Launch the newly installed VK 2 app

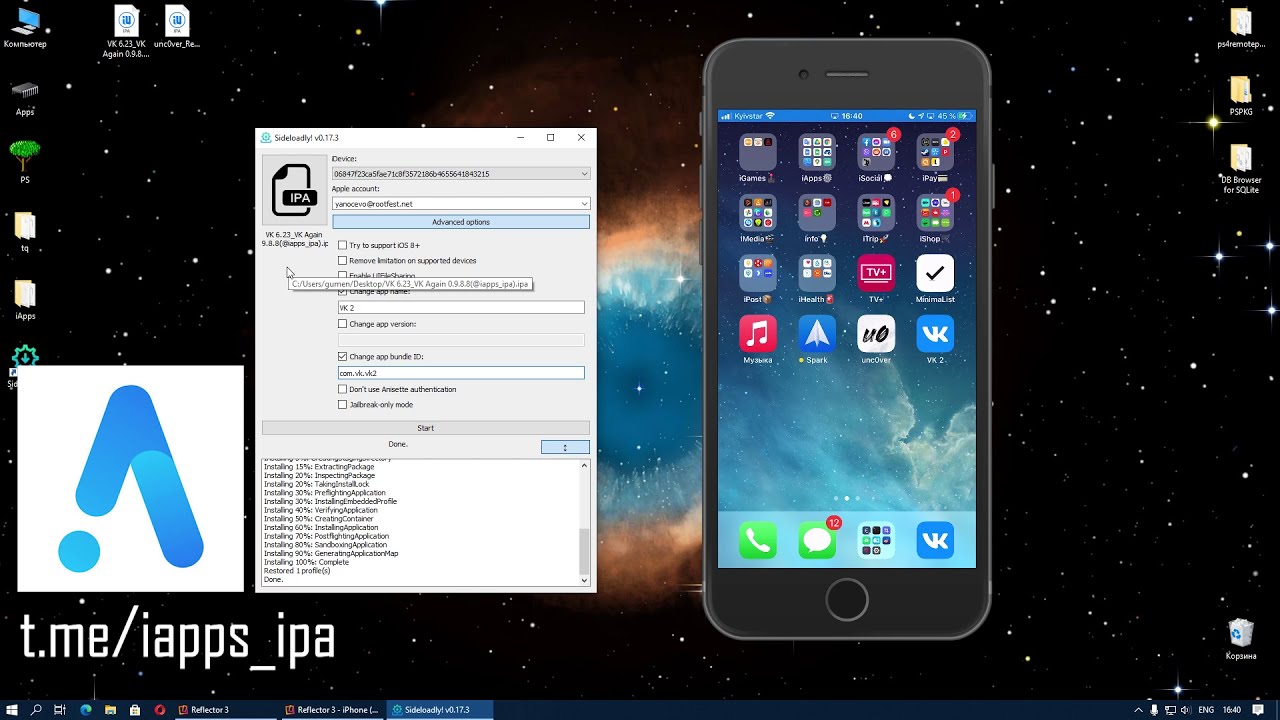click(935, 333)
